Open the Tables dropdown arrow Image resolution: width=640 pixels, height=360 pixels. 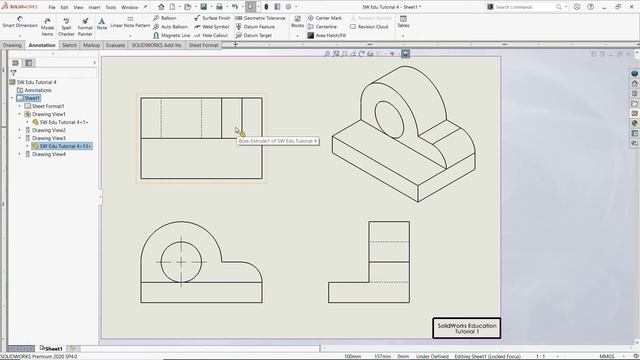click(403, 36)
